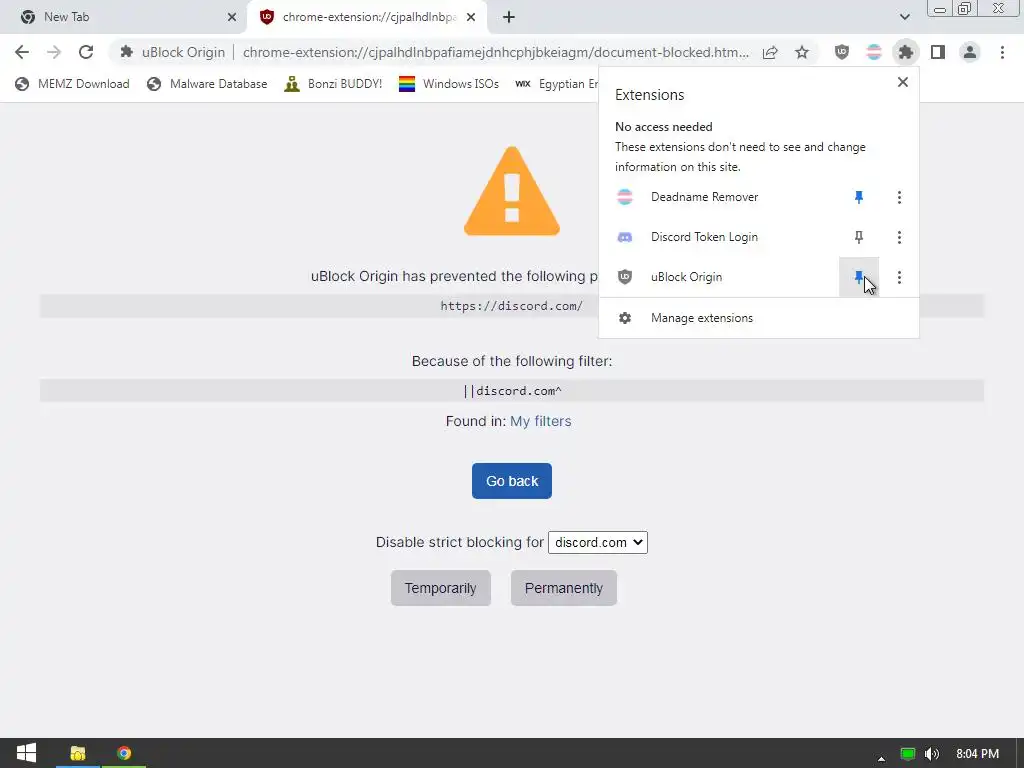Open Manage extensions

click(759, 318)
